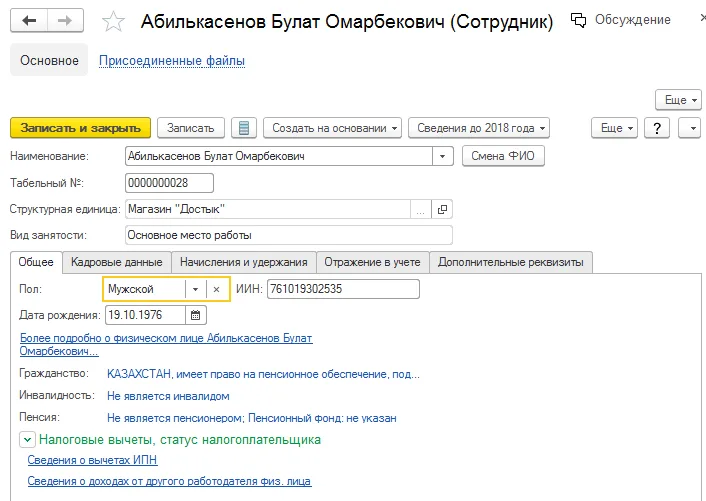Open the Наименование dropdown list

tap(443, 156)
